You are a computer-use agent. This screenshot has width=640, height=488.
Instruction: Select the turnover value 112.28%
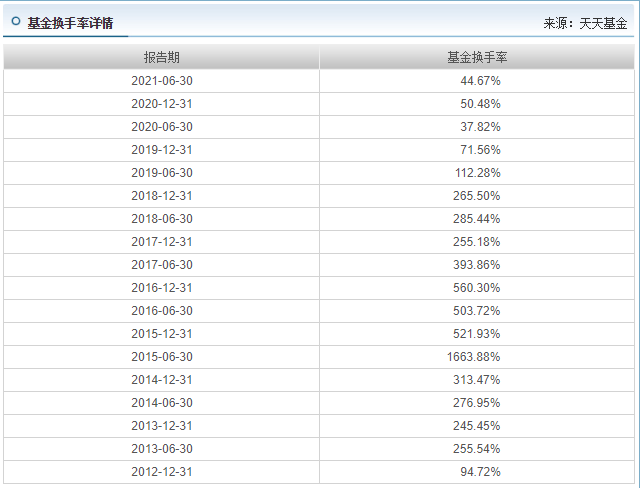point(478,173)
